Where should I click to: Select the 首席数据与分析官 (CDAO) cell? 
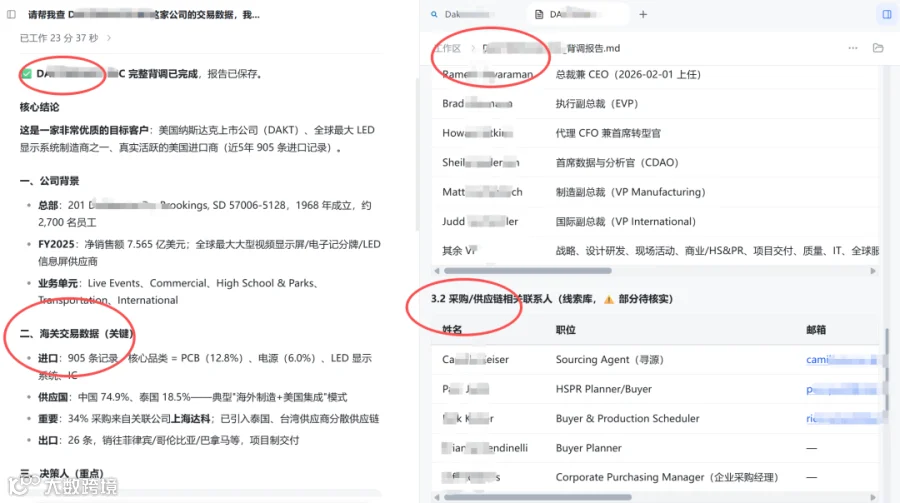[x=617, y=162]
